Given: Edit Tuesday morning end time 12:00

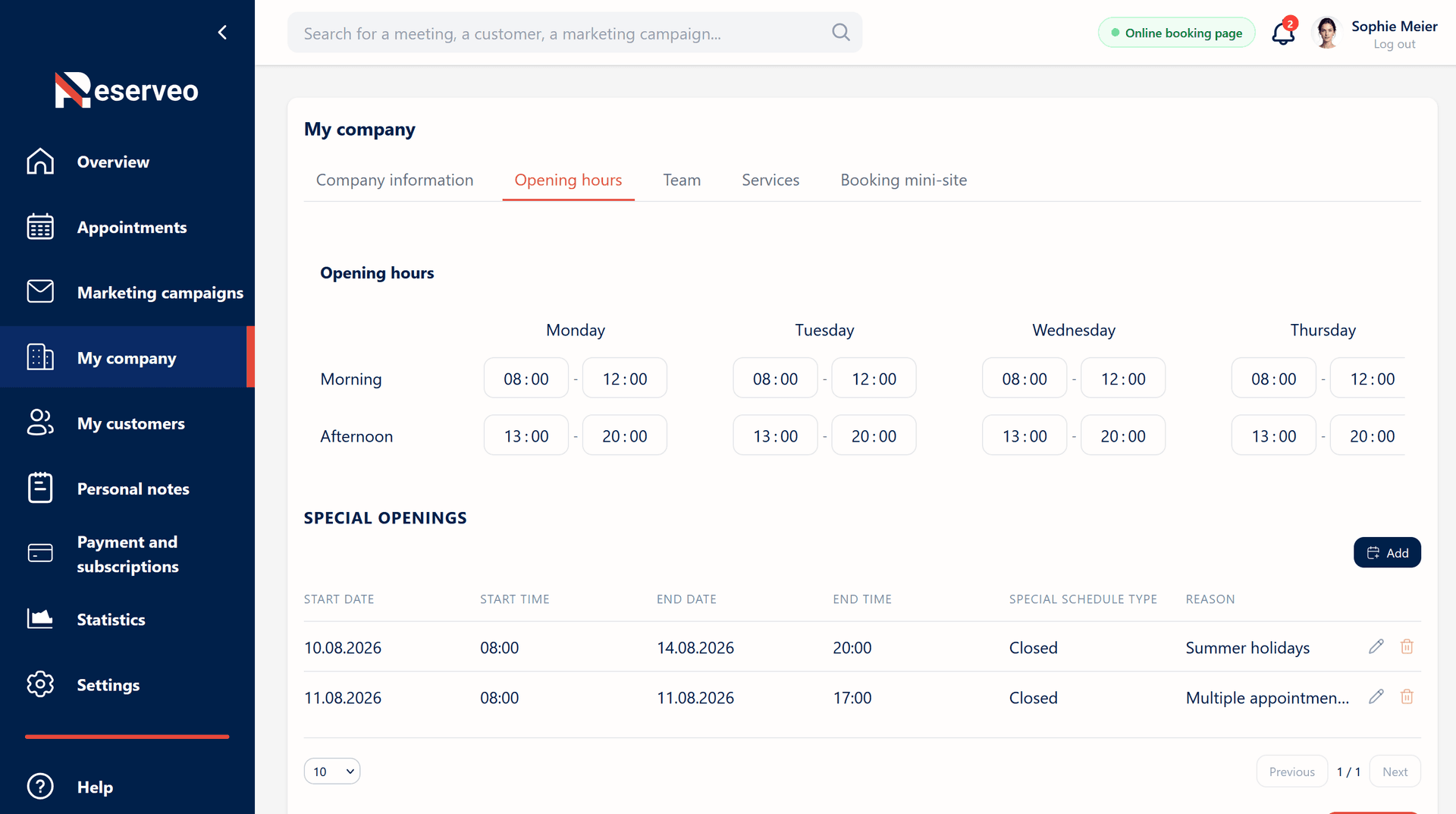Looking at the screenshot, I should click(874, 379).
